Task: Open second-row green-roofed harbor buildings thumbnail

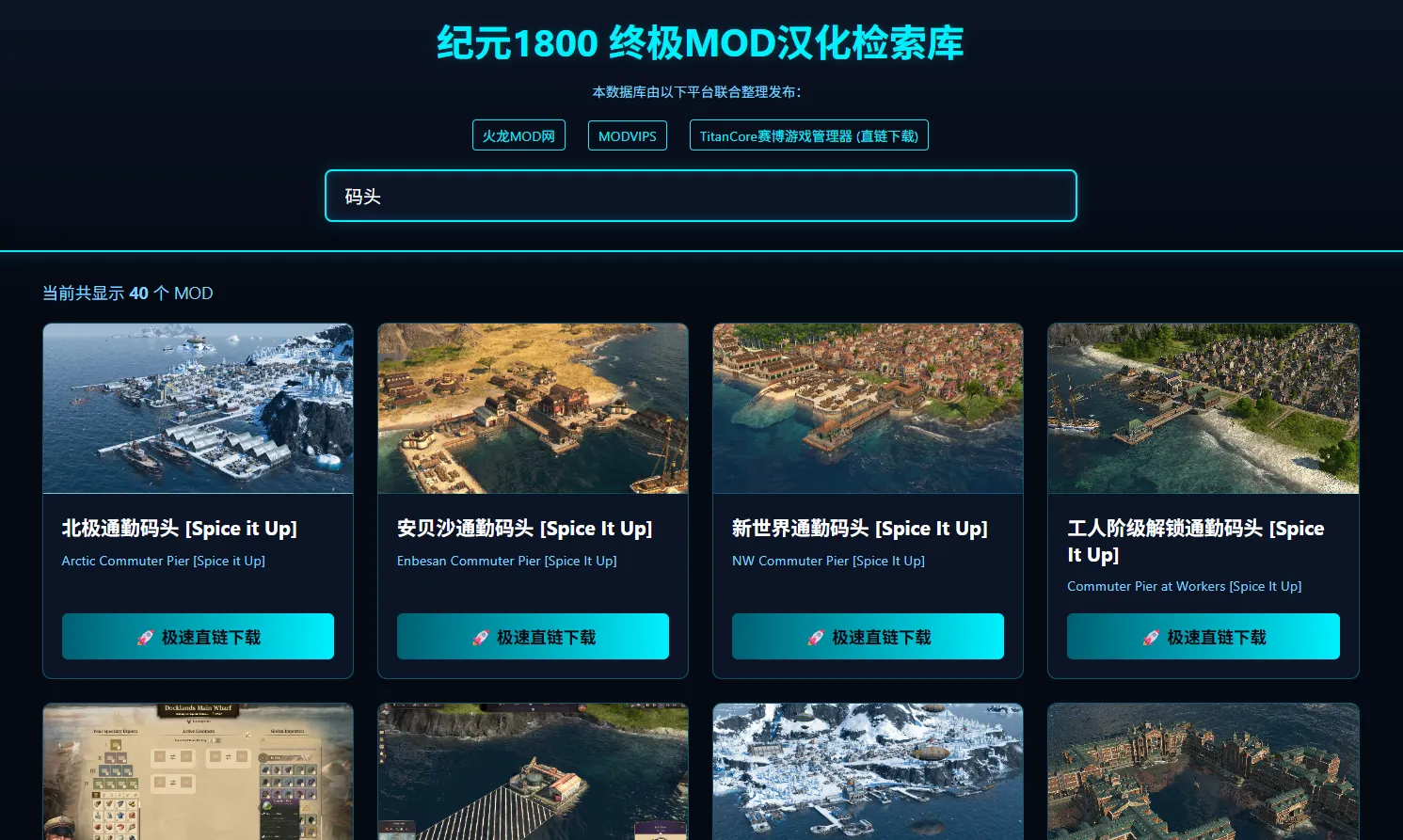Action: (x=1203, y=771)
